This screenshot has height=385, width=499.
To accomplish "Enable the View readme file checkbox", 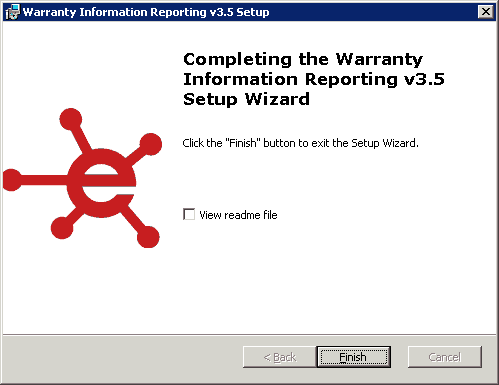I will 189,214.
